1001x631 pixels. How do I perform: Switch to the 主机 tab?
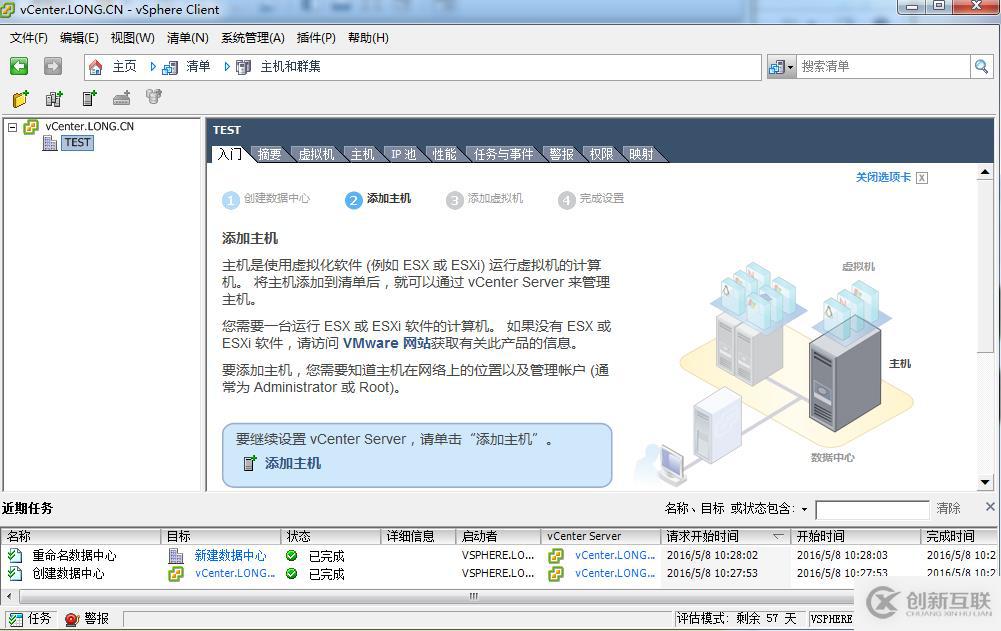(363, 154)
